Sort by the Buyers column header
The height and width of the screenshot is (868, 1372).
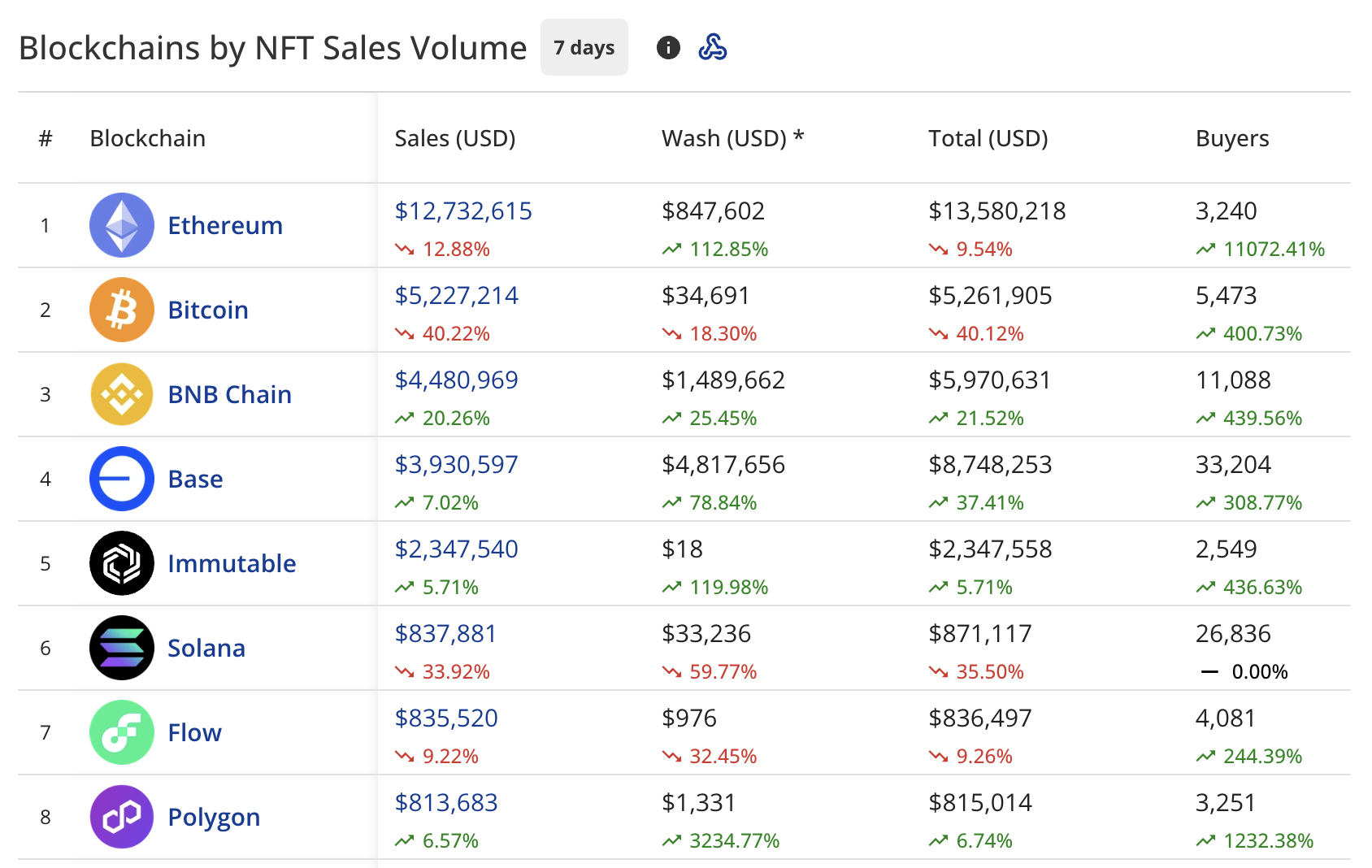(x=1232, y=139)
